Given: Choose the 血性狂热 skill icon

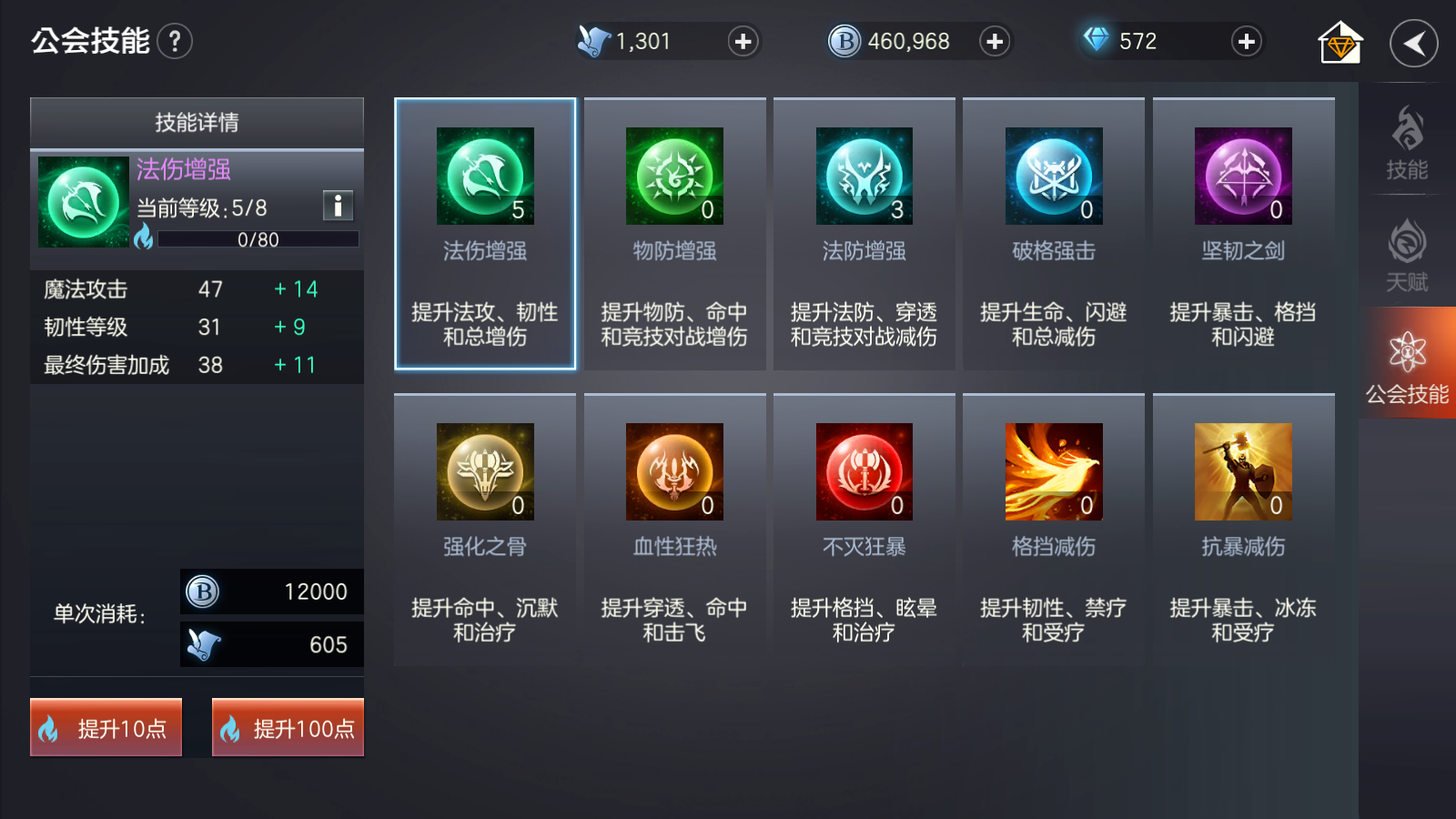Looking at the screenshot, I should pyautogui.click(x=674, y=471).
